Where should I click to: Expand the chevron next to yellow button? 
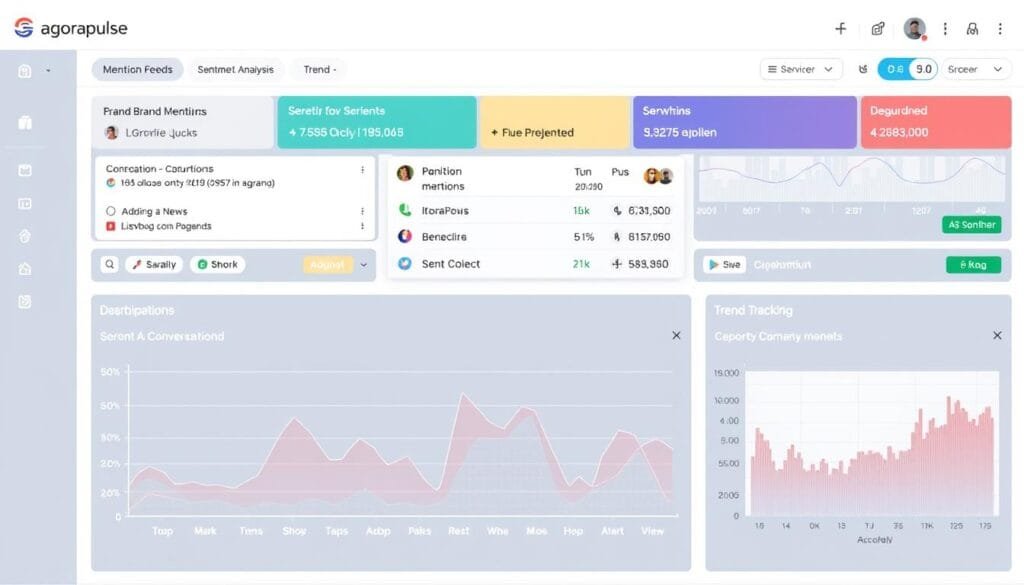click(x=363, y=265)
